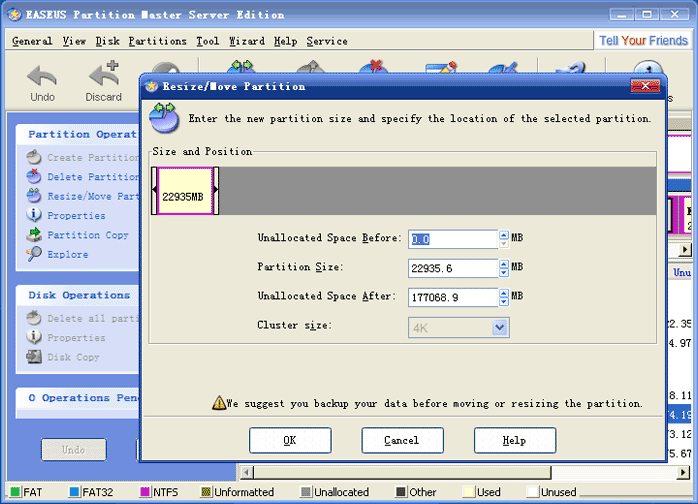Image resolution: width=698 pixels, height=504 pixels.
Task: Open the Wizard menu
Action: pos(247,41)
